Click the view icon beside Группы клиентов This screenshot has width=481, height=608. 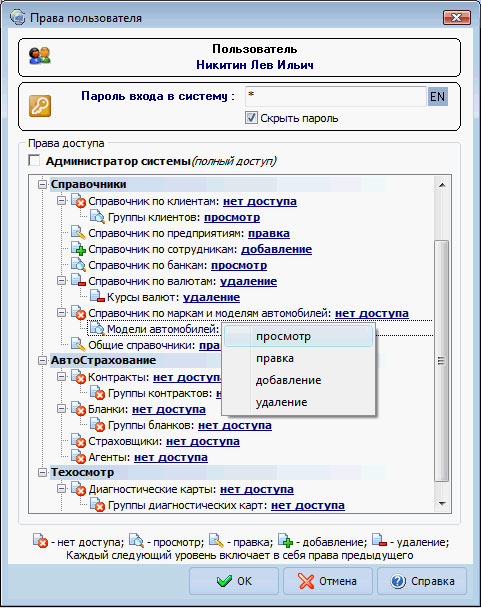click(97, 217)
